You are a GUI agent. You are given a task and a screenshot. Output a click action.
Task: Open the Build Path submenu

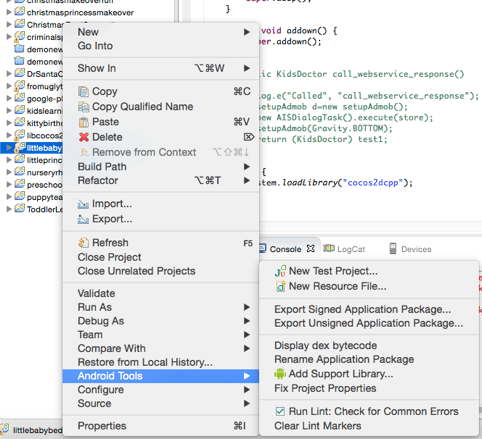click(x=161, y=167)
